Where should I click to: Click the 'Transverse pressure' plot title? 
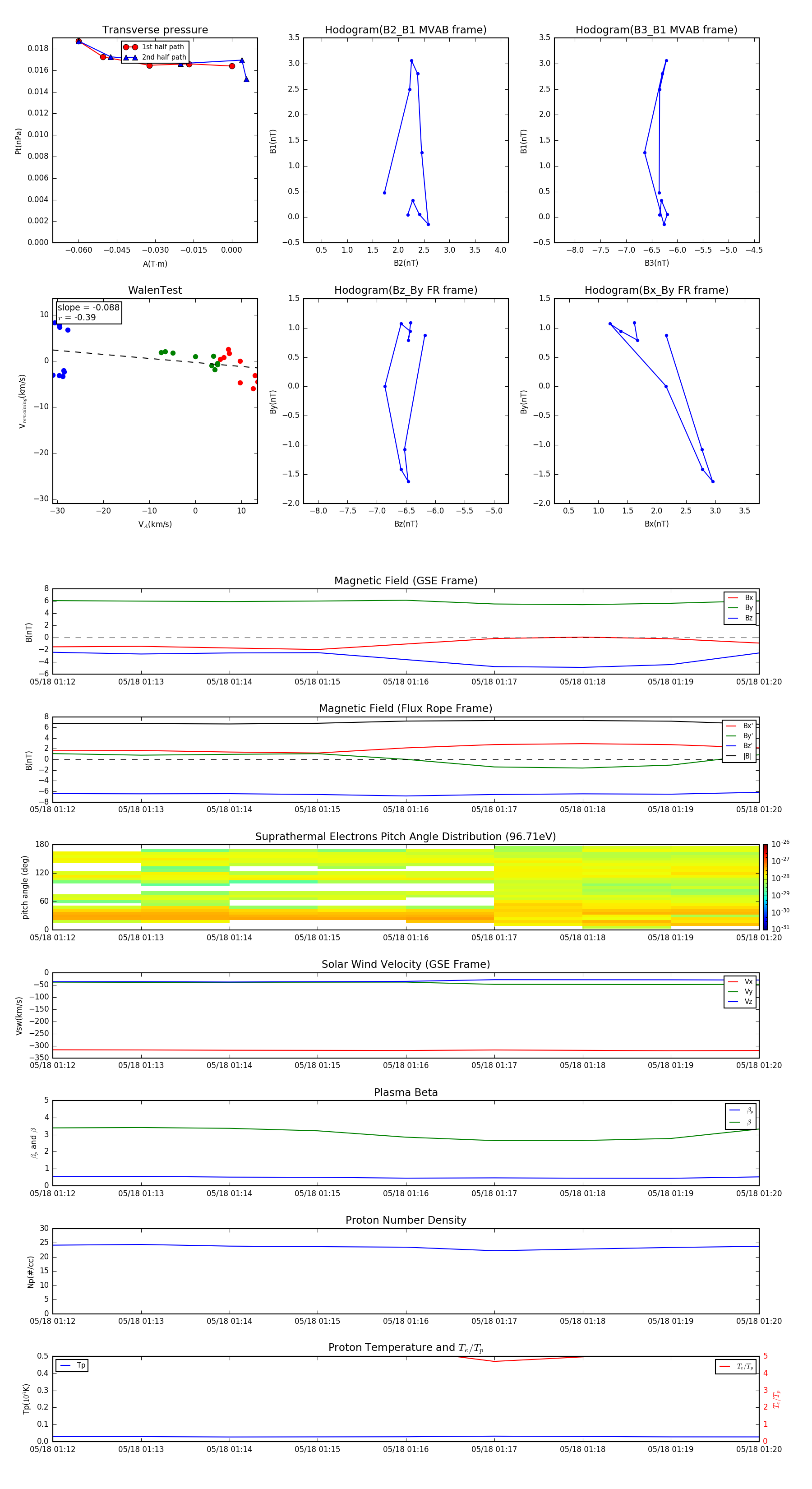pyautogui.click(x=155, y=30)
